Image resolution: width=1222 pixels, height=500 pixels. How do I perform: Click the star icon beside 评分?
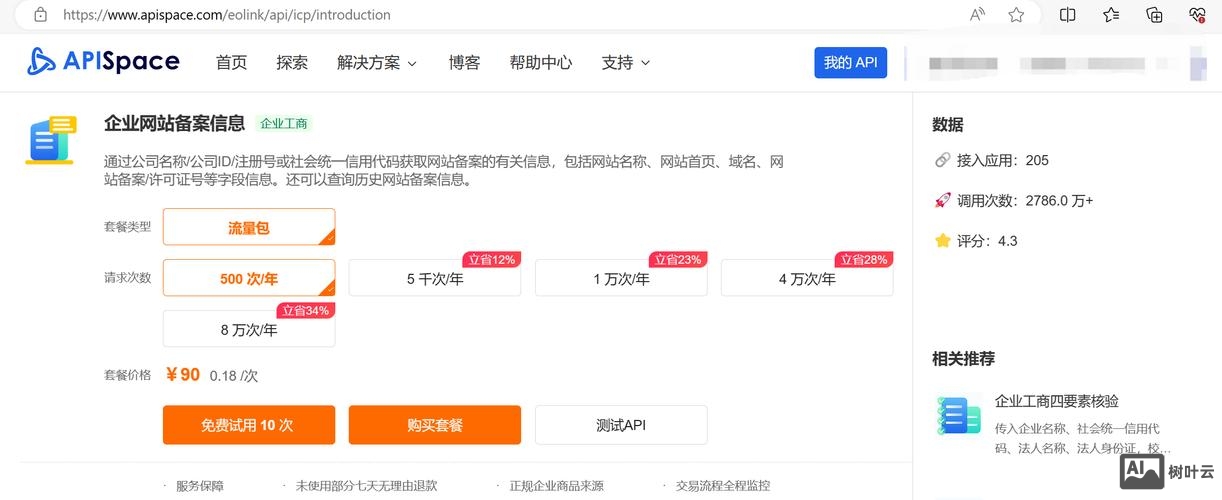coord(942,240)
